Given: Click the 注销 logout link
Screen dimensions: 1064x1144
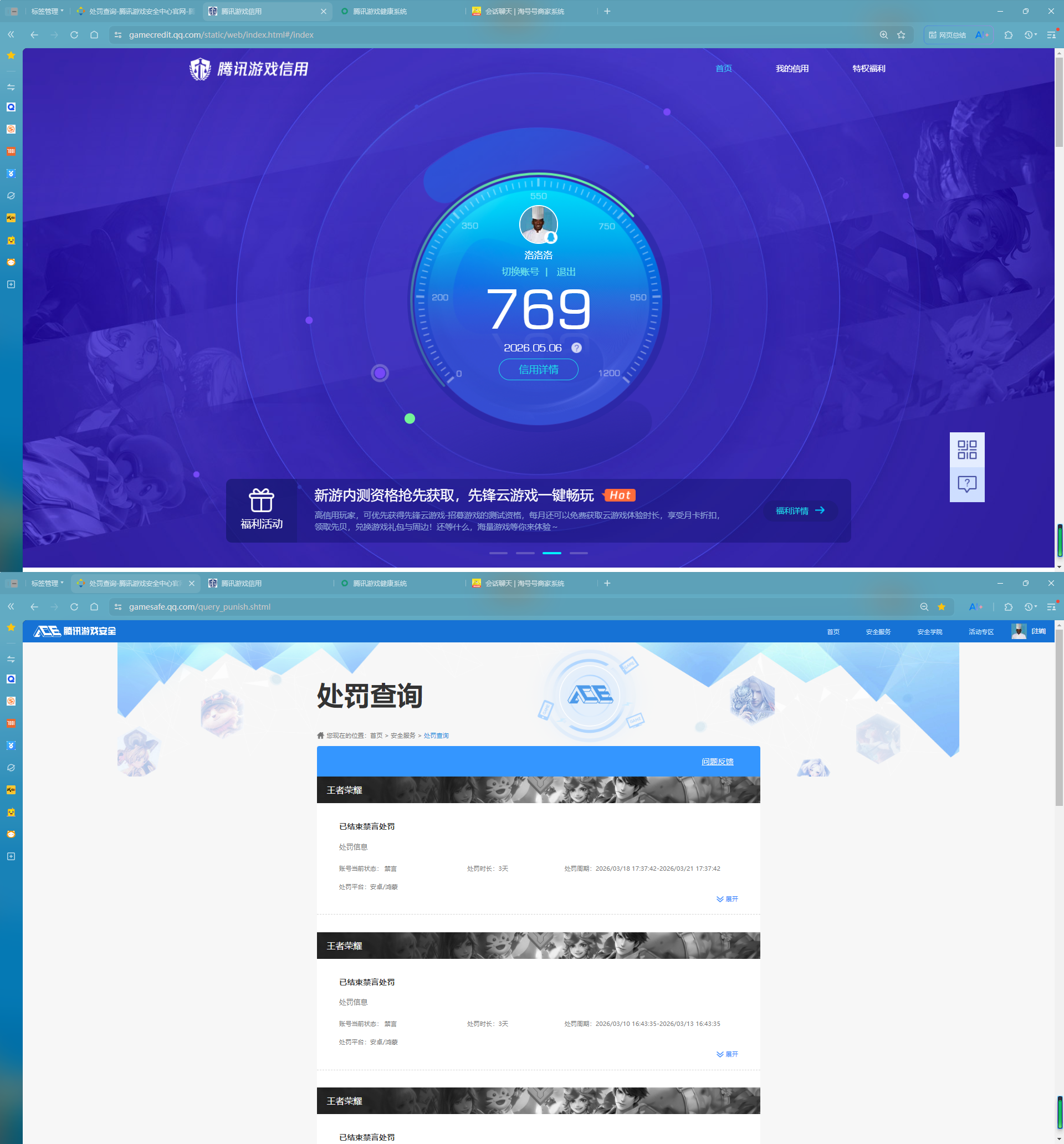Looking at the screenshot, I should coord(1039,631).
